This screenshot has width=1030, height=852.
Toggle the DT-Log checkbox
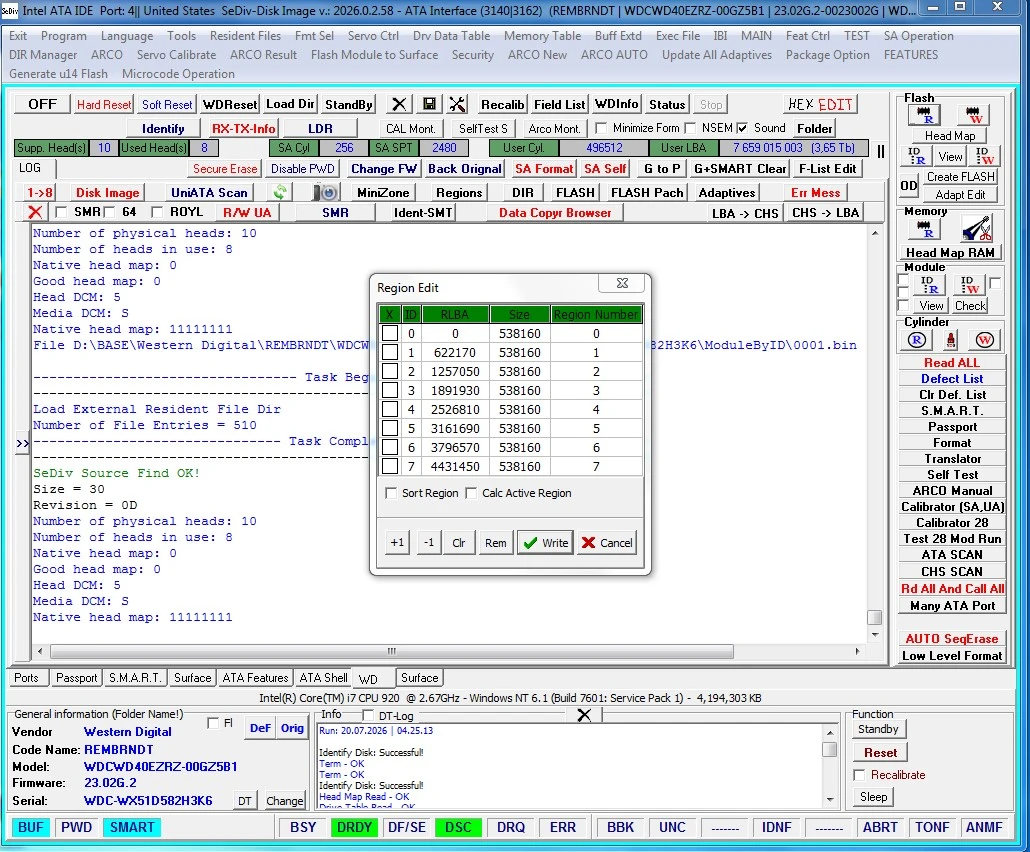point(368,715)
